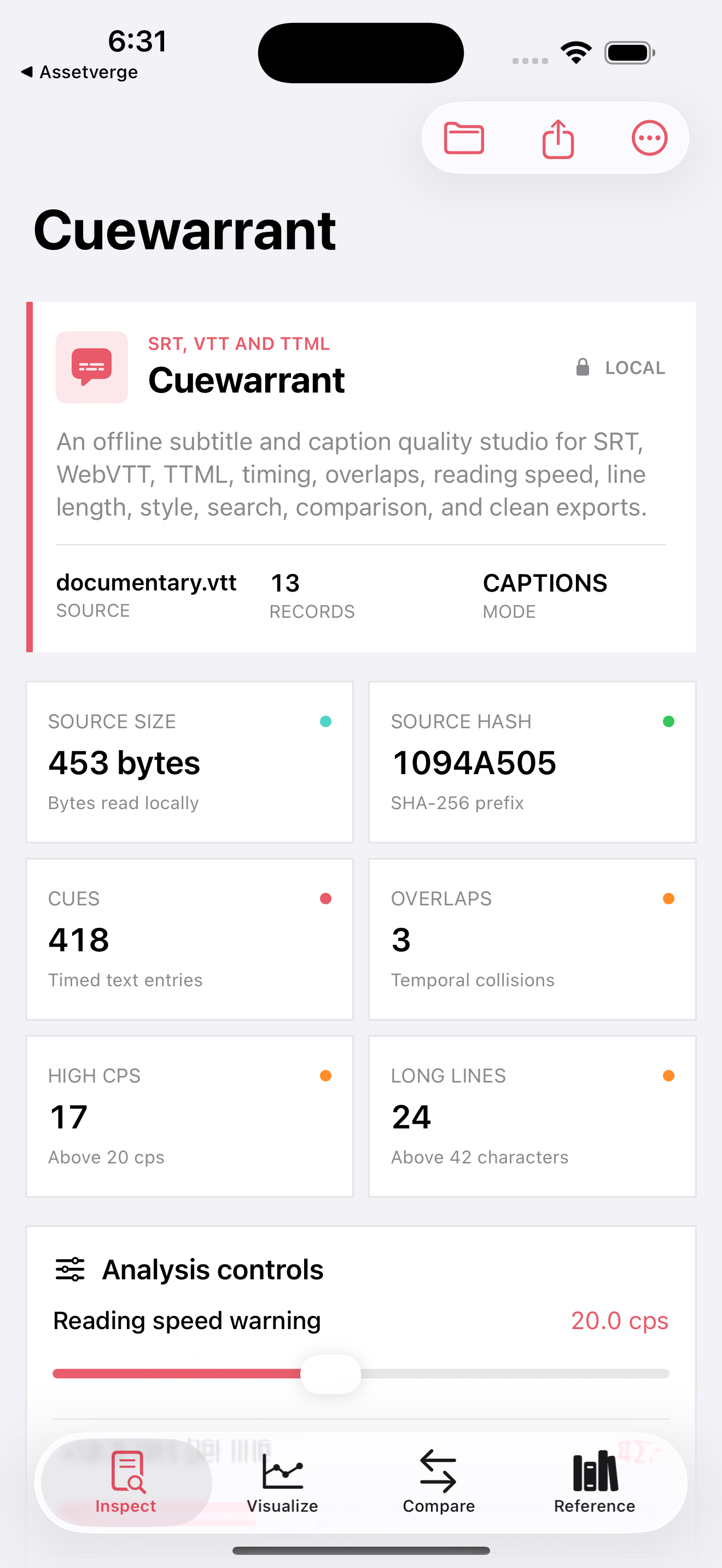Tap the Bytes read locally caption
This screenshot has height=1568, width=722.
click(x=124, y=803)
